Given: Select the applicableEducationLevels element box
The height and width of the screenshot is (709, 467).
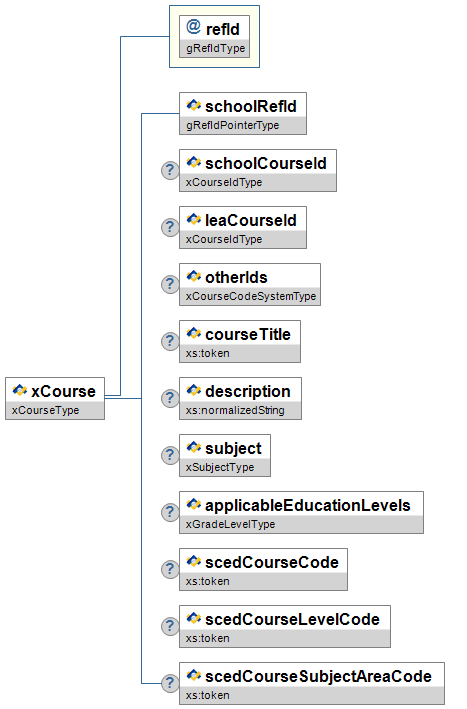Looking at the screenshot, I should (302, 512).
